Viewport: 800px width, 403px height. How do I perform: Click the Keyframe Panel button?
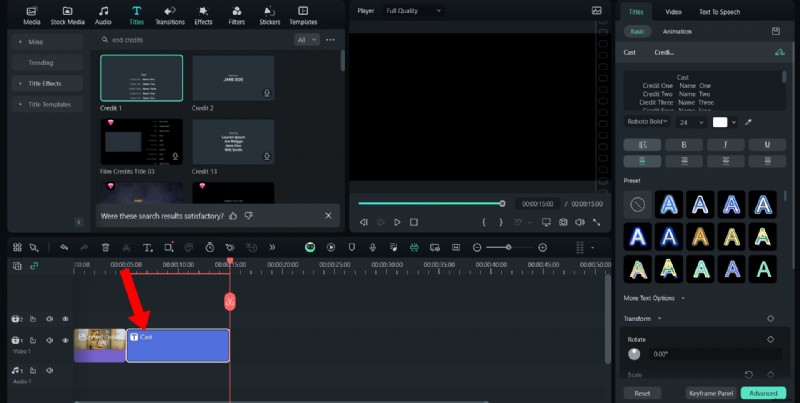click(710, 393)
